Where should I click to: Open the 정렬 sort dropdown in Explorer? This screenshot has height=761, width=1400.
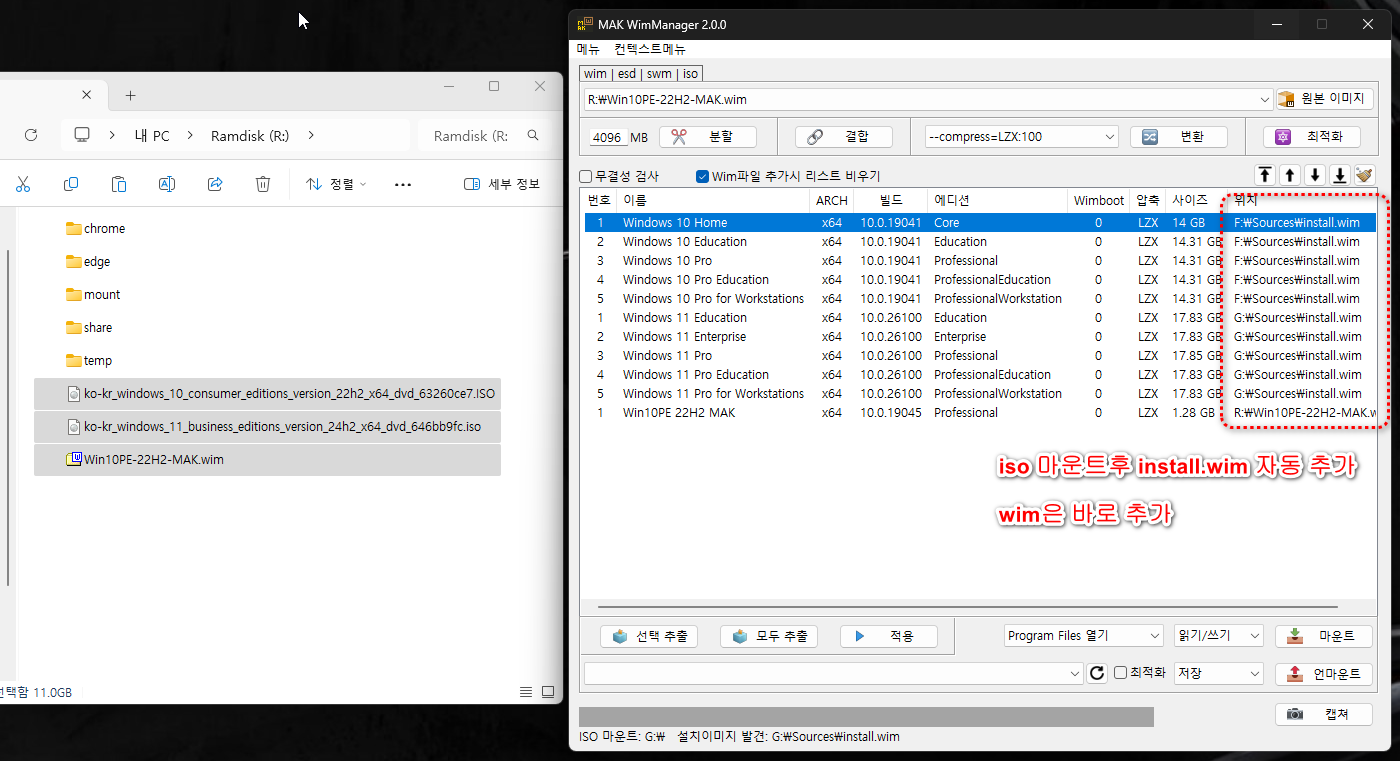336,184
